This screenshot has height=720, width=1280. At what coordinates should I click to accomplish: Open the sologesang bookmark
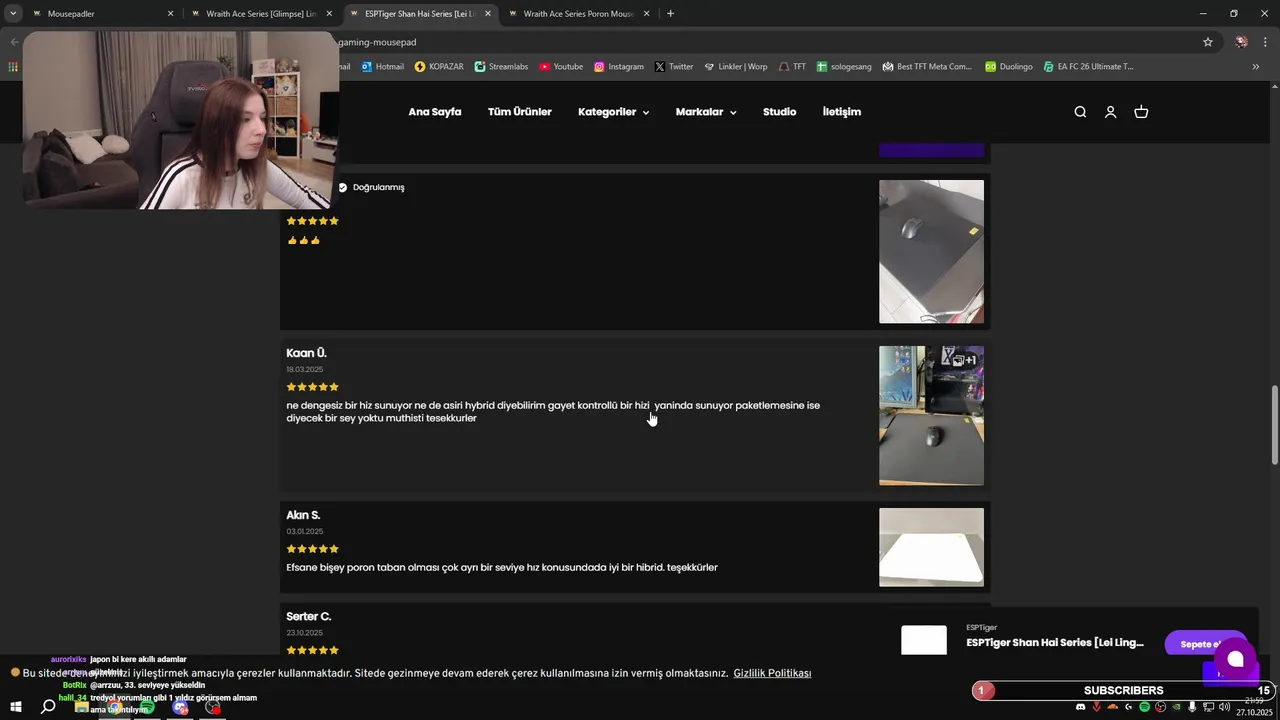coord(844,67)
